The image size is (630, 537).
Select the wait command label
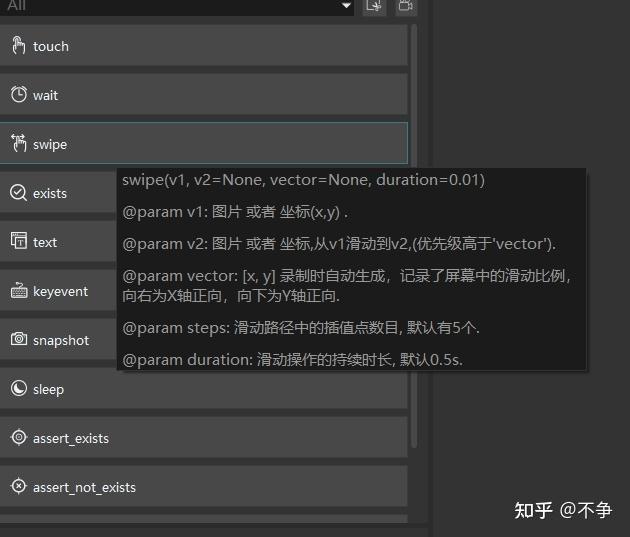coord(46,95)
